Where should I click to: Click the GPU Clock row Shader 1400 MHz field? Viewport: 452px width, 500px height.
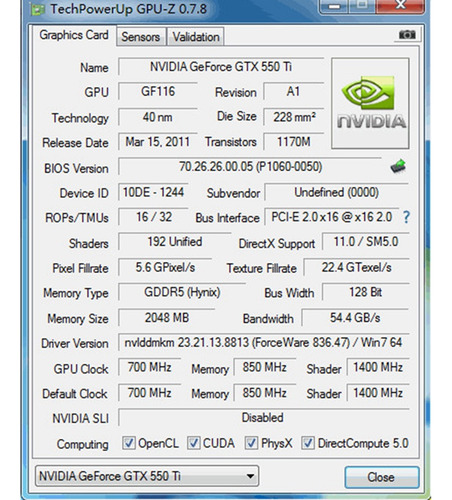click(378, 368)
